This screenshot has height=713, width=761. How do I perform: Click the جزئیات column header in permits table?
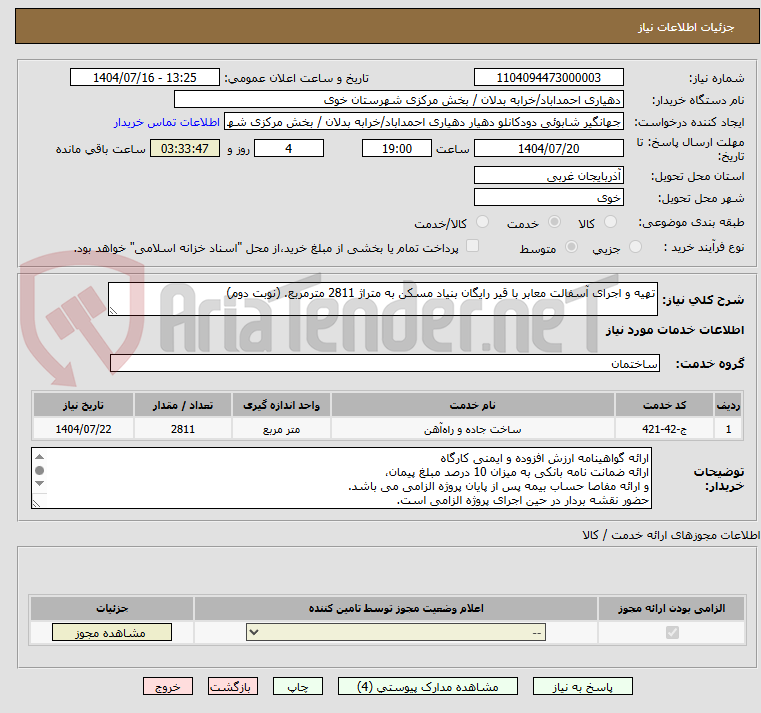click(112, 609)
